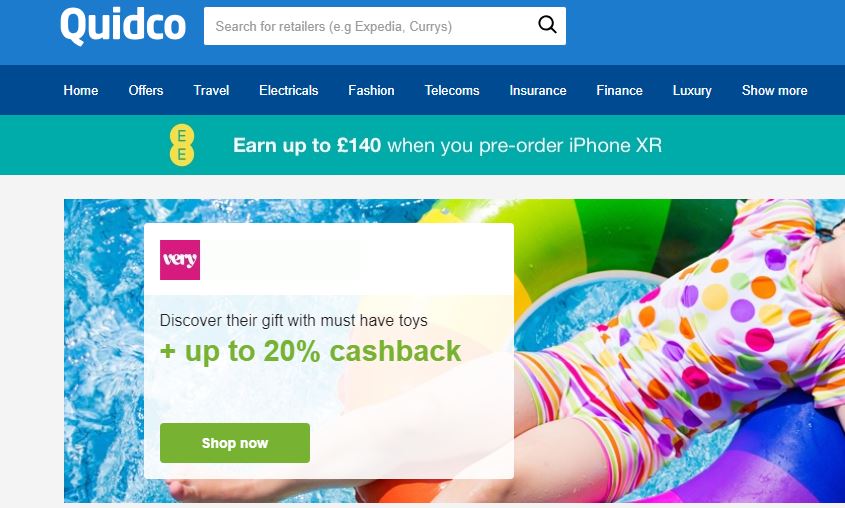The height and width of the screenshot is (508, 845).
Task: Go to the Offers section
Action: [146, 91]
